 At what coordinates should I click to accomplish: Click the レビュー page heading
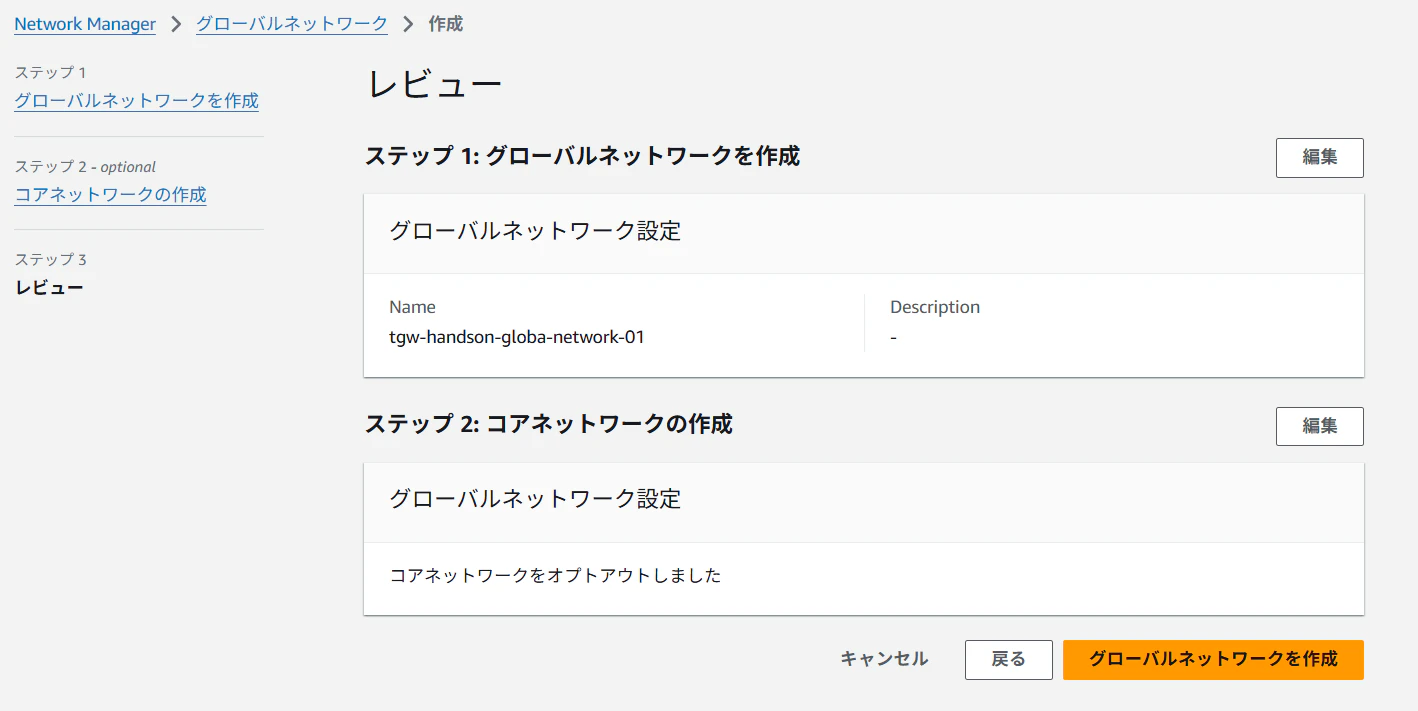coord(435,85)
